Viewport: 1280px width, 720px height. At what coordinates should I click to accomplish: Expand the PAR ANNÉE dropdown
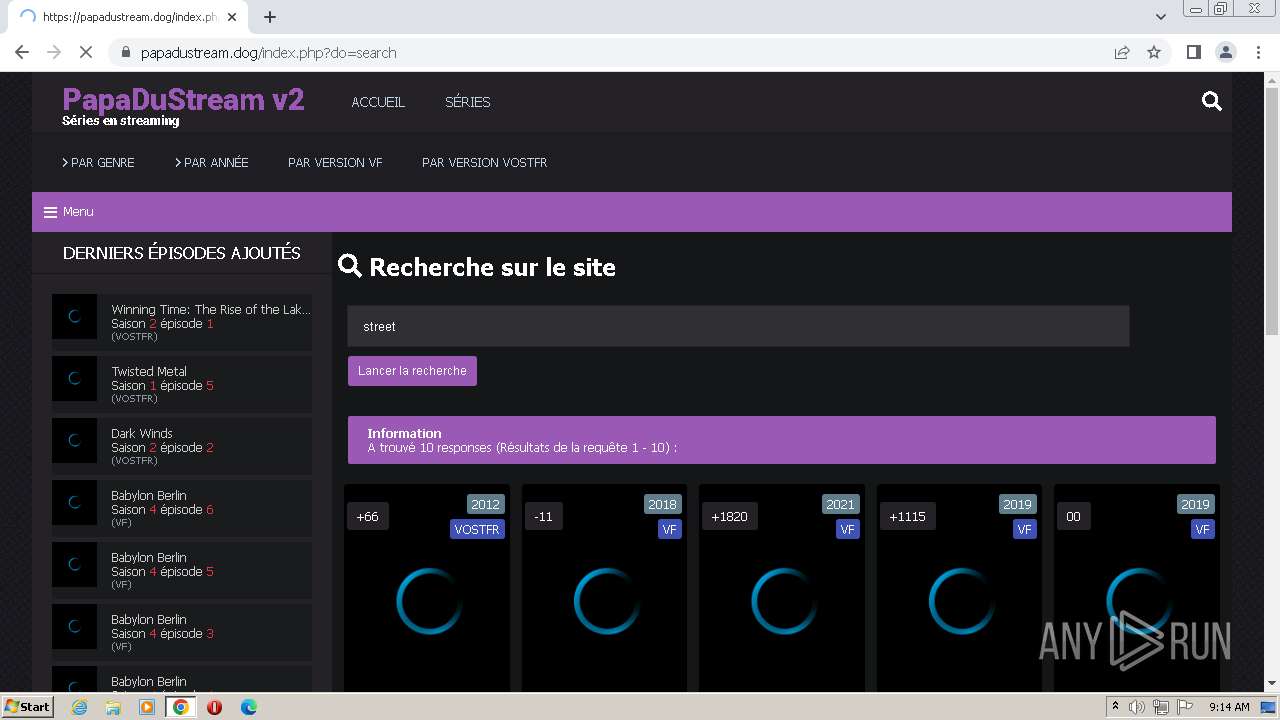[212, 162]
